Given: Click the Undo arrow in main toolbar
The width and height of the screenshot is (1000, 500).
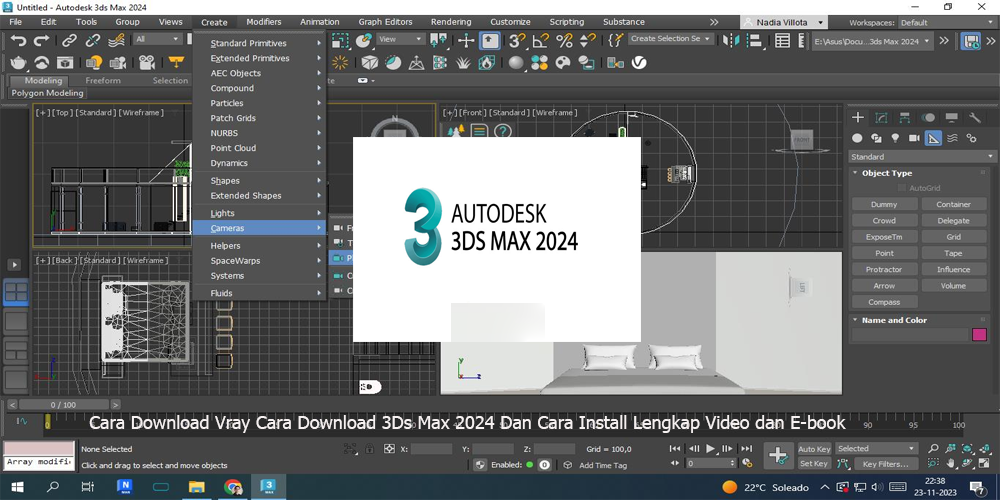Looking at the screenshot, I should [18, 41].
